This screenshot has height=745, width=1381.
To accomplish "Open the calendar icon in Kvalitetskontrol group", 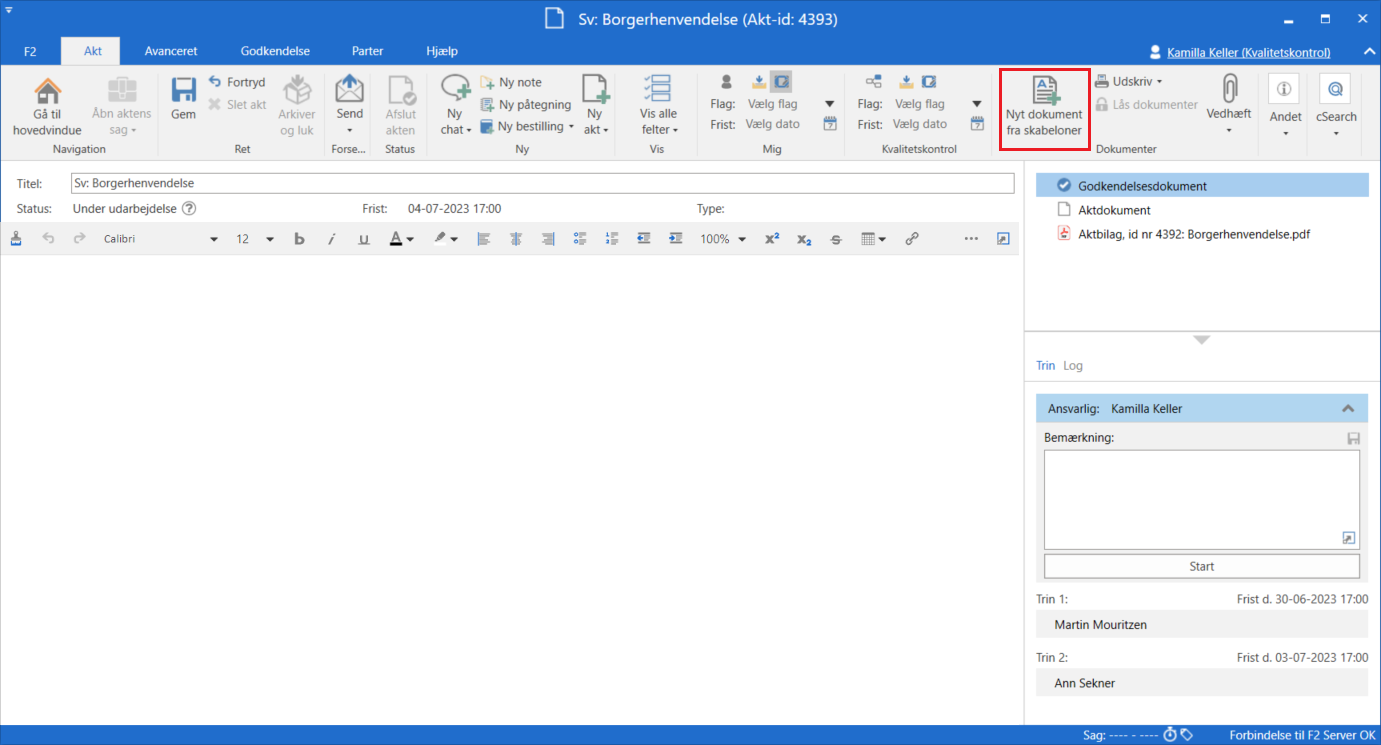I will [x=978, y=124].
